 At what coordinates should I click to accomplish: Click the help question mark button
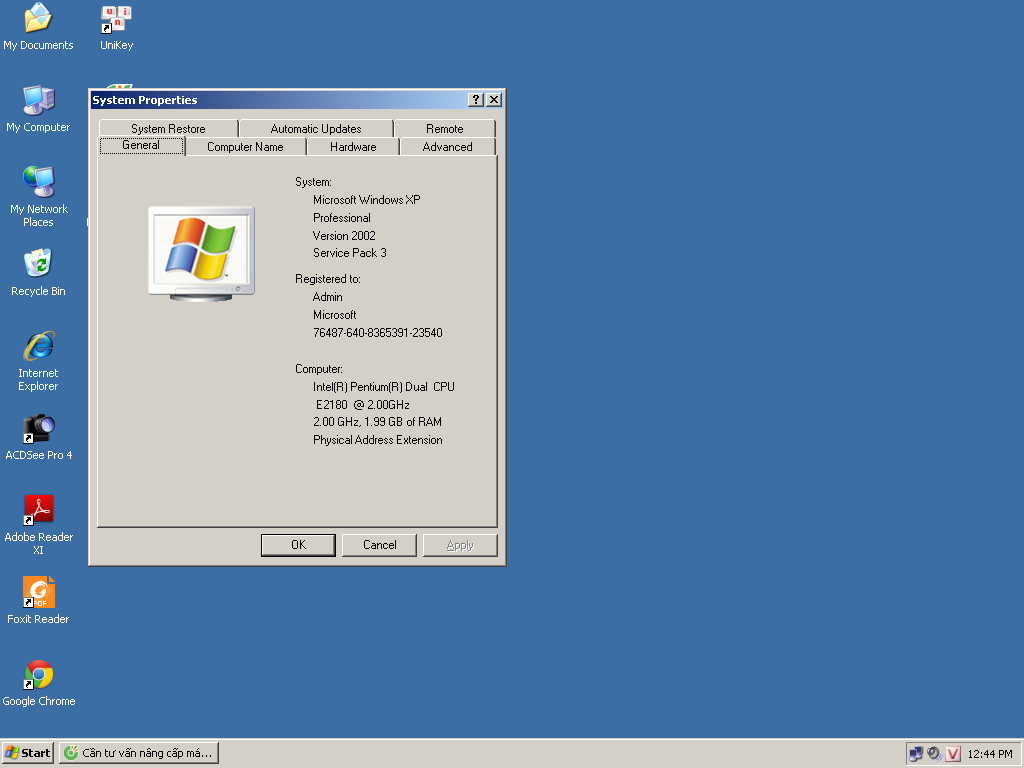pyautogui.click(x=476, y=99)
